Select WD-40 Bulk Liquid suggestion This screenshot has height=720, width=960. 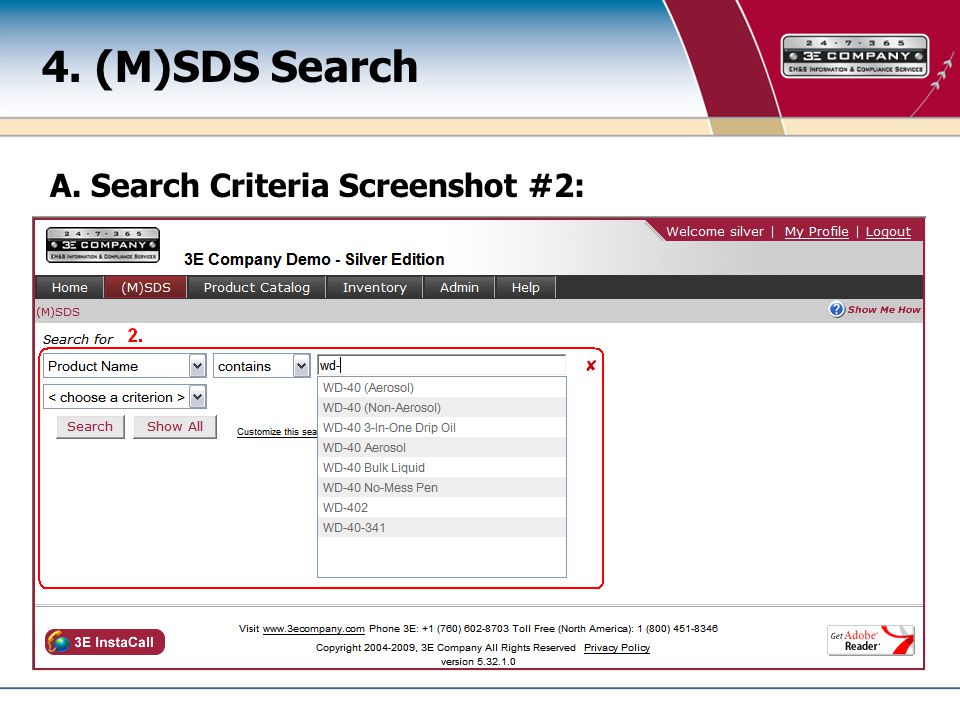(441, 468)
